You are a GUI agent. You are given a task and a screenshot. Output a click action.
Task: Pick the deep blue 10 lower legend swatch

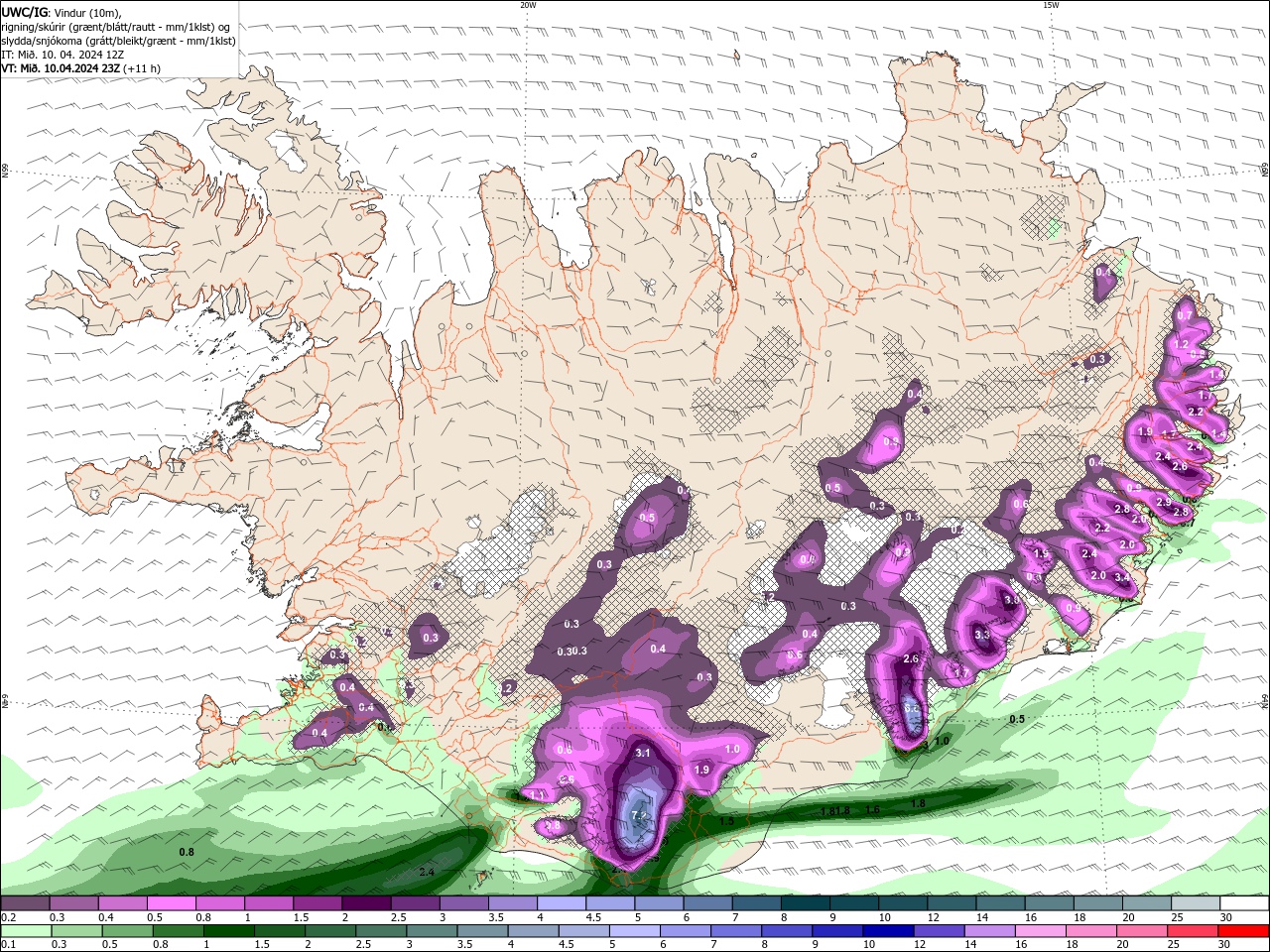(x=888, y=931)
